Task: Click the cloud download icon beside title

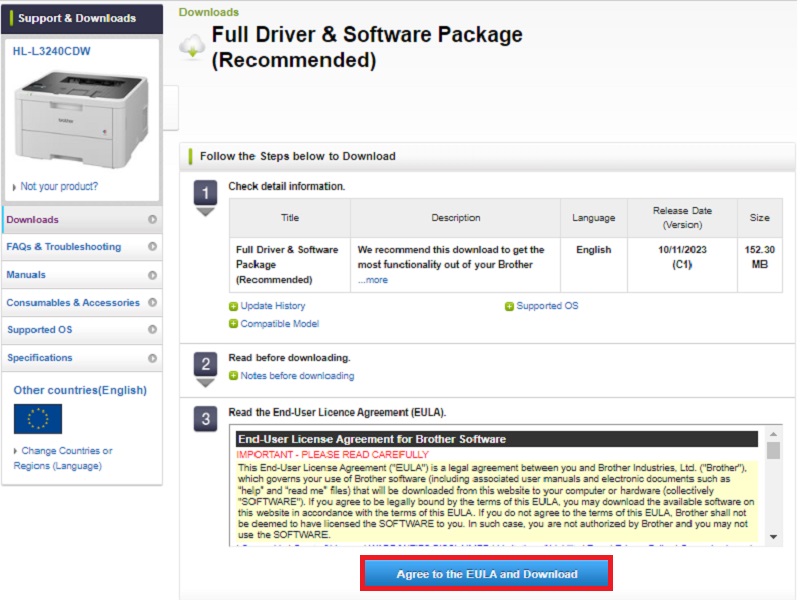Action: 192,47
